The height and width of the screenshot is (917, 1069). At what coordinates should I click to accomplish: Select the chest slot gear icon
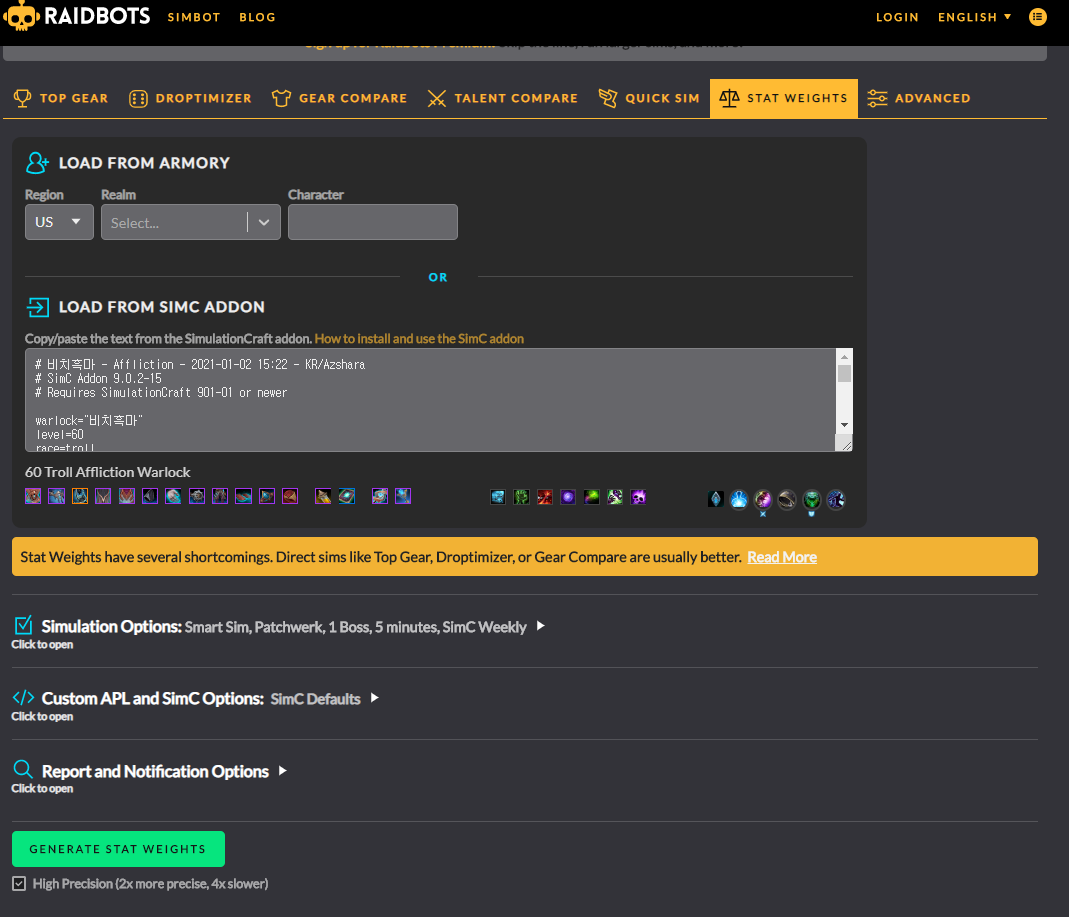tap(127, 496)
